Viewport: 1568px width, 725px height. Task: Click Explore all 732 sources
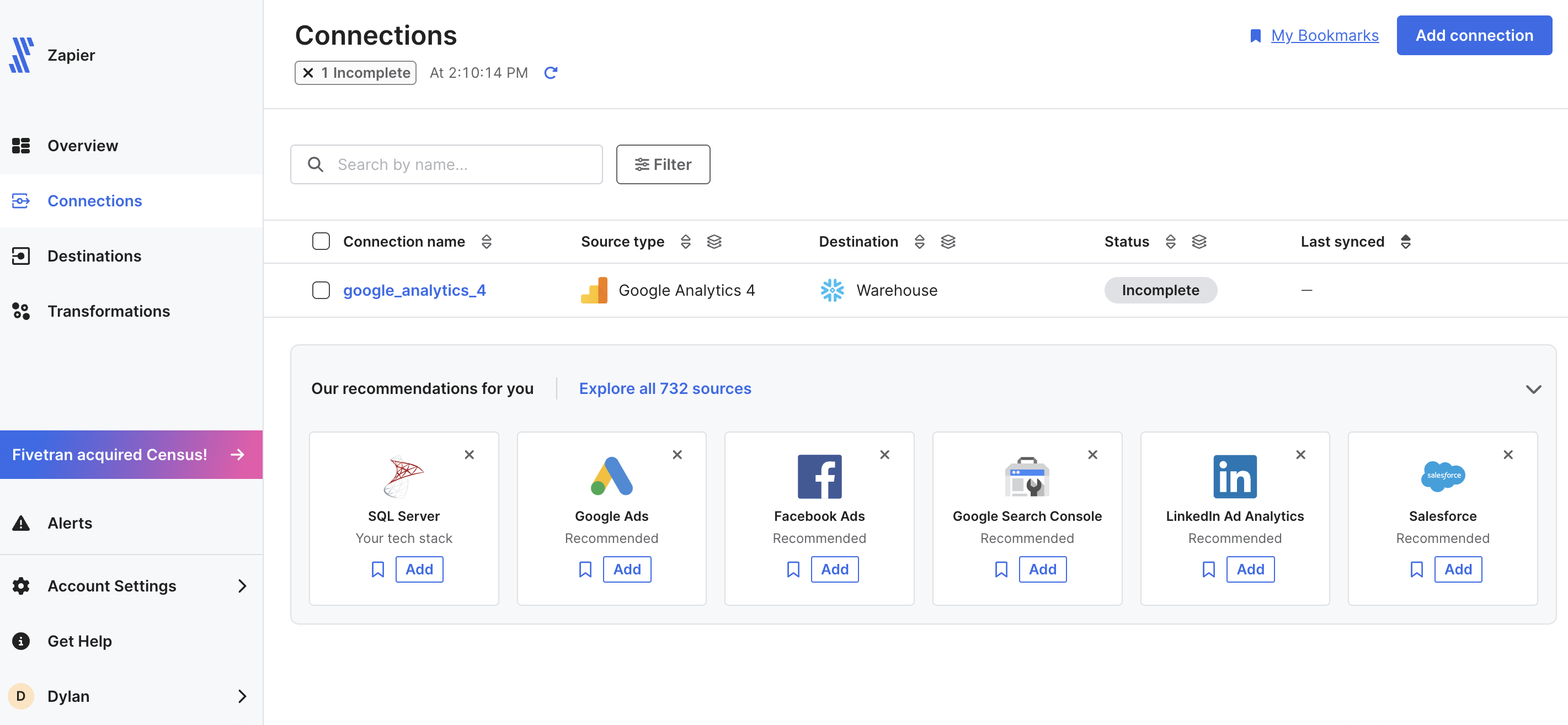(x=665, y=388)
